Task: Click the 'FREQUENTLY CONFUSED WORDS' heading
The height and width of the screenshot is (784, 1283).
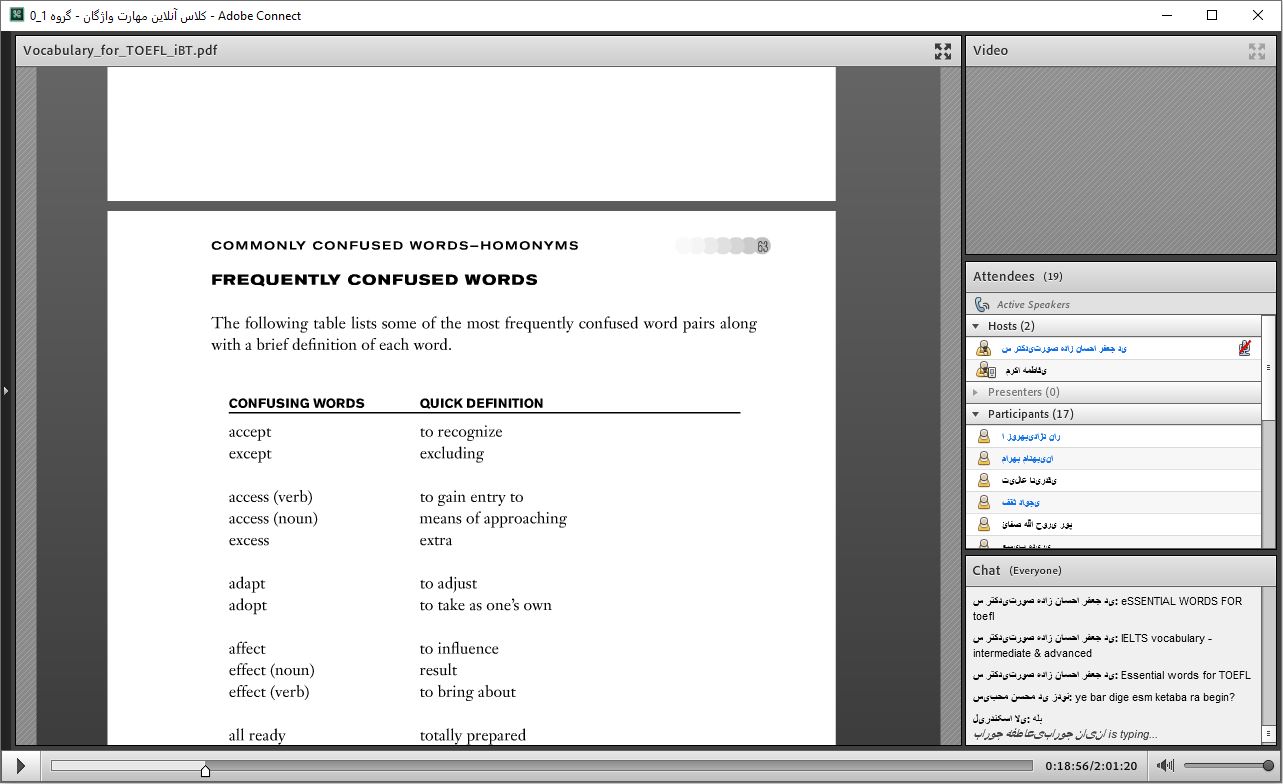Action: pyautogui.click(x=374, y=280)
